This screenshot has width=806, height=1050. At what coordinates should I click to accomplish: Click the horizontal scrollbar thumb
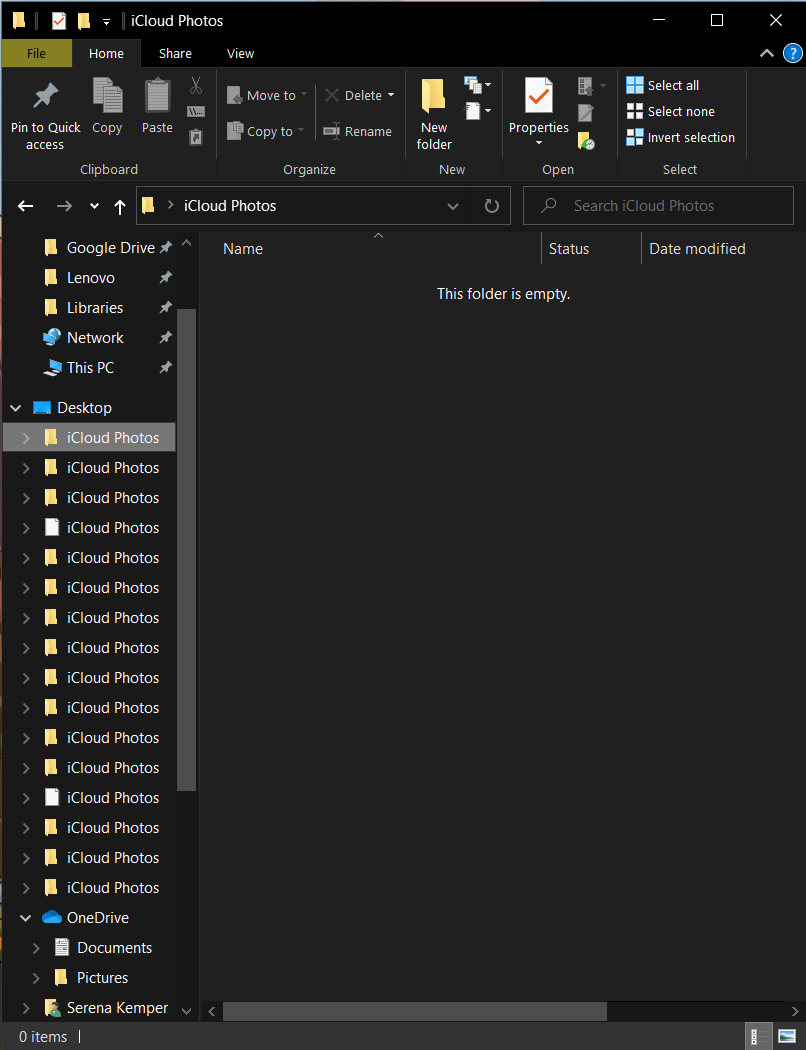tap(414, 1011)
